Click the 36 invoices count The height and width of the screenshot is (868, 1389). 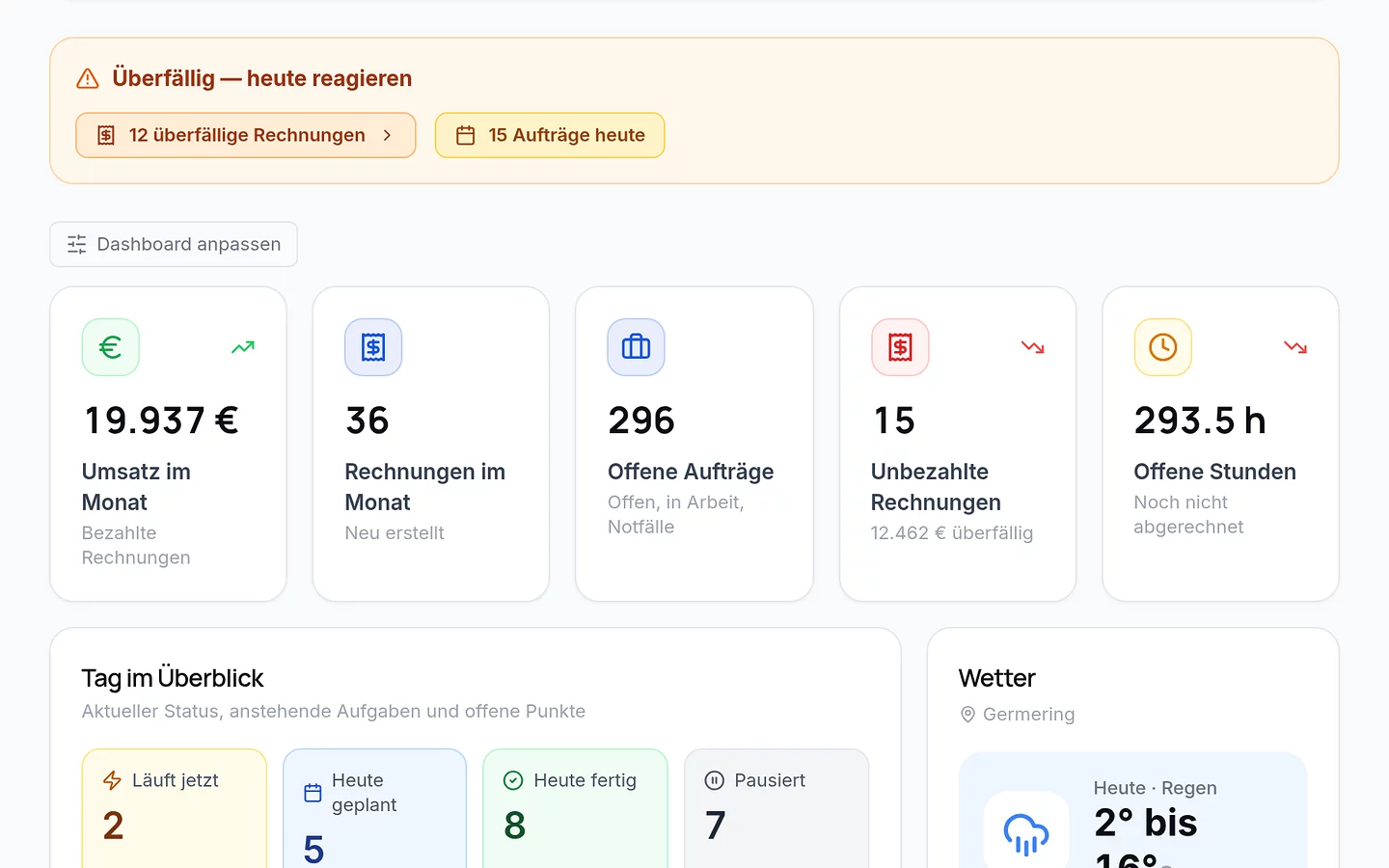[x=368, y=420]
